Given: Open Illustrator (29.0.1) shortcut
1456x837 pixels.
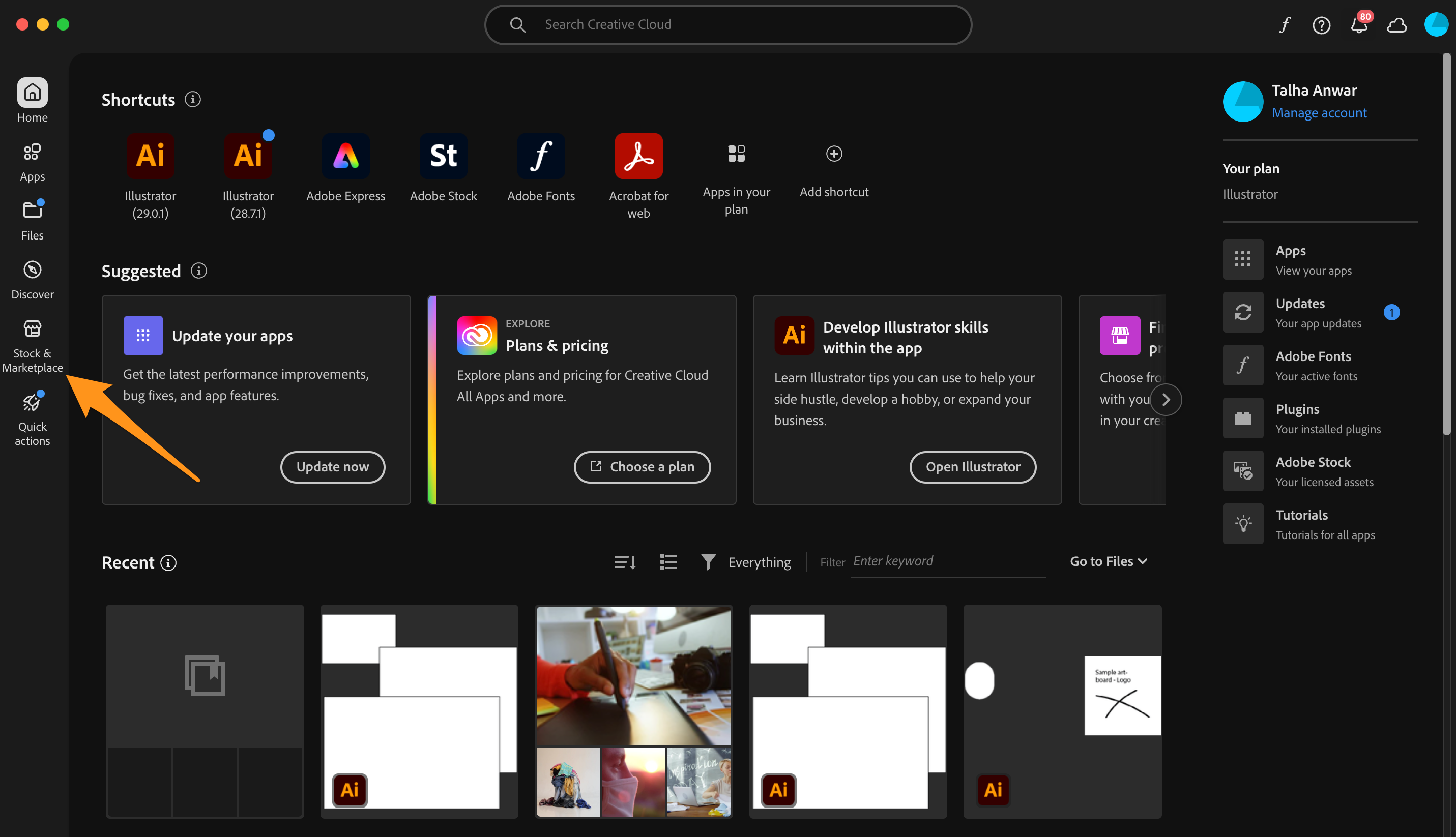Looking at the screenshot, I should coord(150,156).
